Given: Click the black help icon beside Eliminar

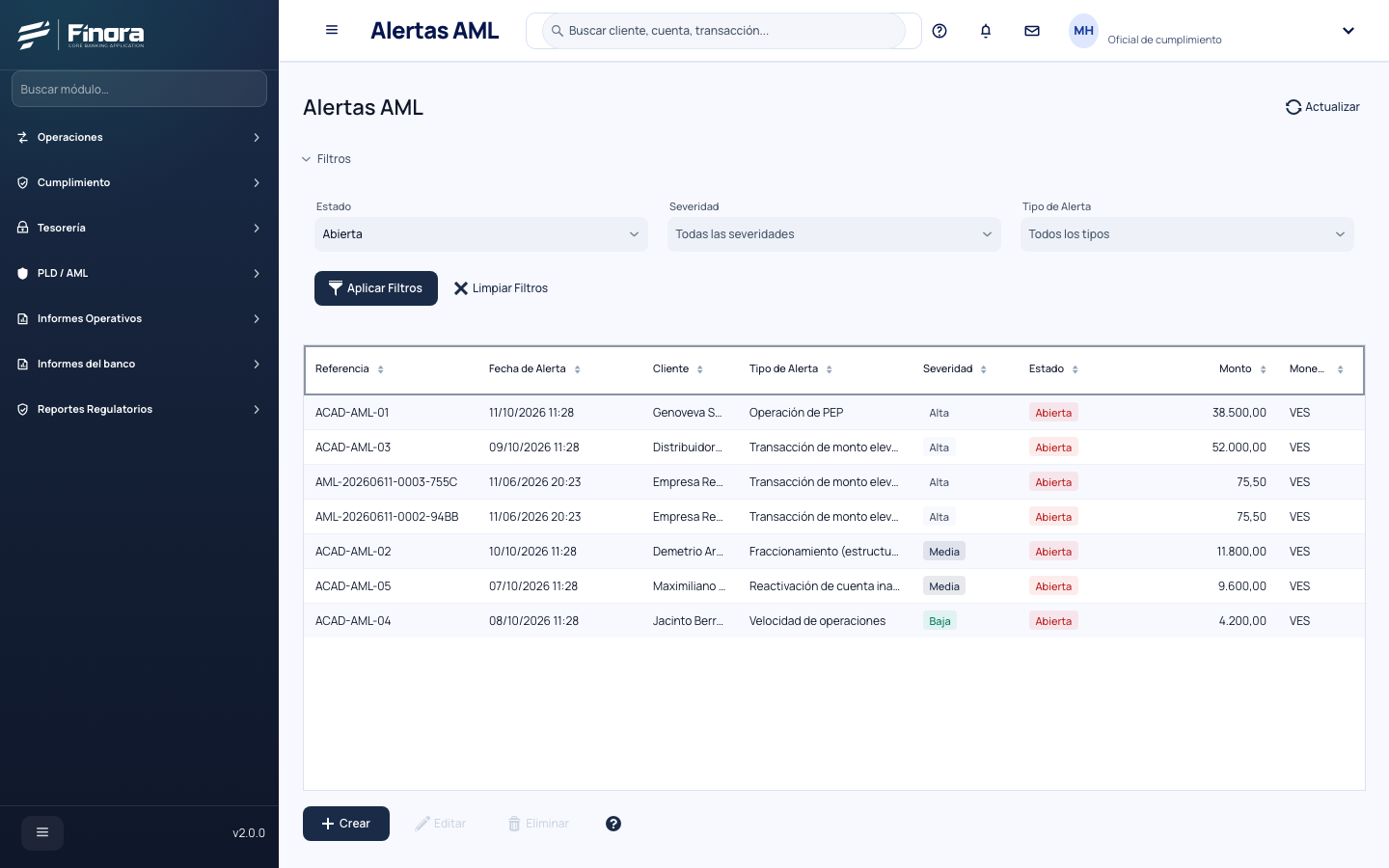Looking at the screenshot, I should click(613, 824).
